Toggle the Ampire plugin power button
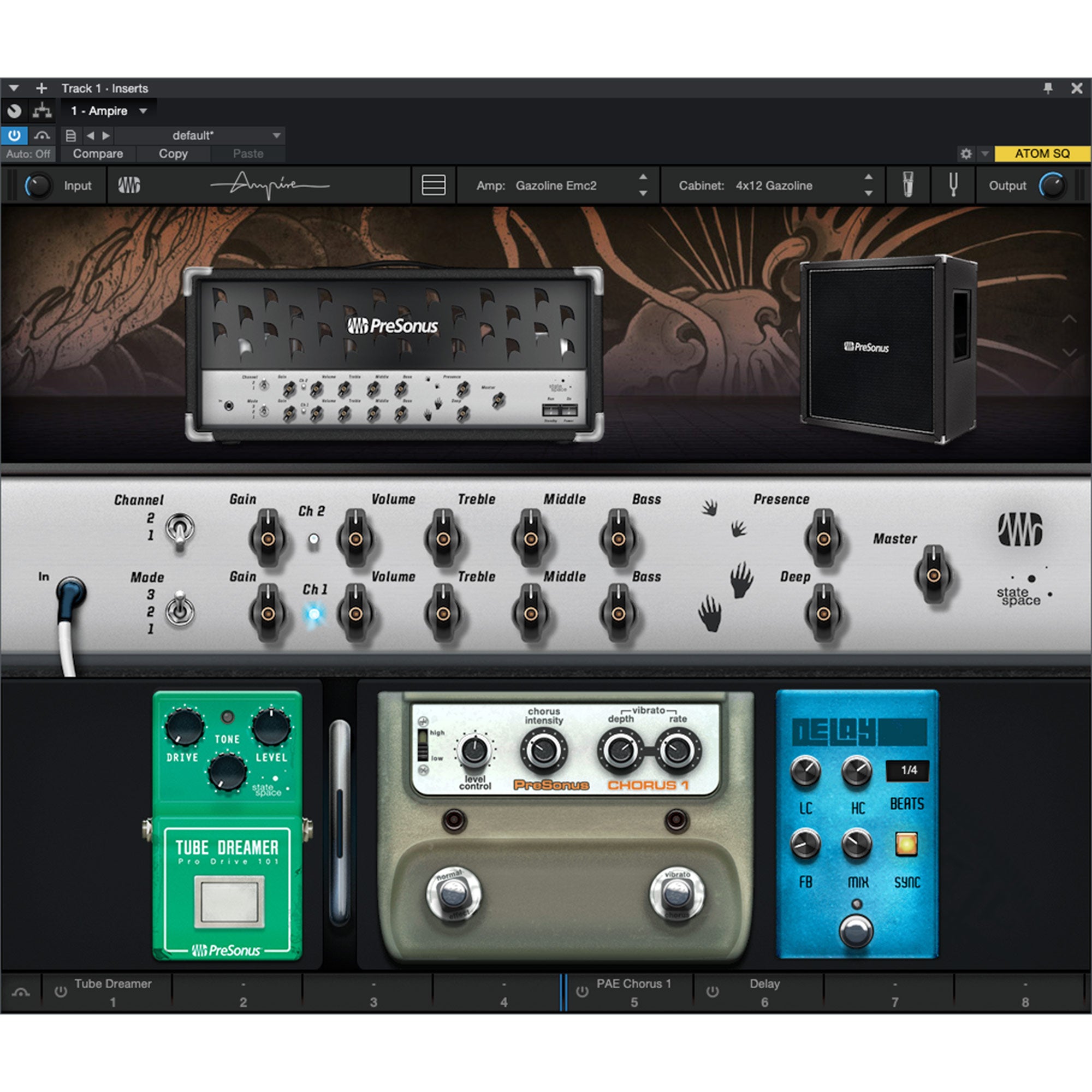The width and height of the screenshot is (1092, 1092). pyautogui.click(x=14, y=135)
